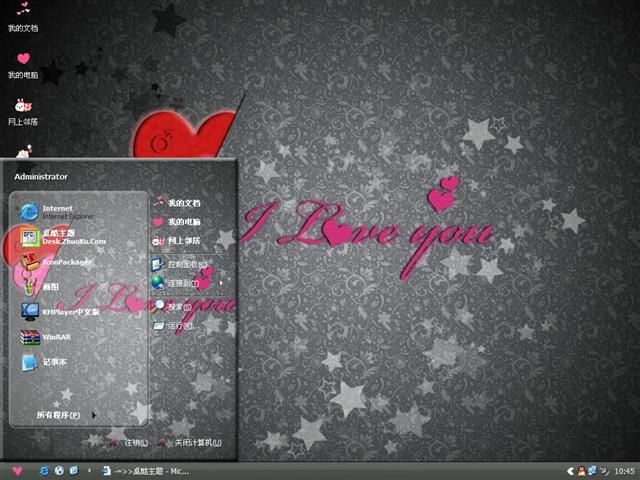640x480 pixels.
Task: Select 网上邻居 in Start menu right pane
Action: (177, 240)
